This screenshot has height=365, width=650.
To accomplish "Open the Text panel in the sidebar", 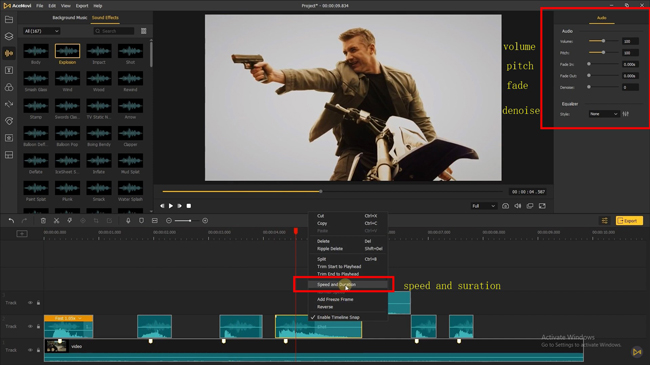I will pos(9,70).
